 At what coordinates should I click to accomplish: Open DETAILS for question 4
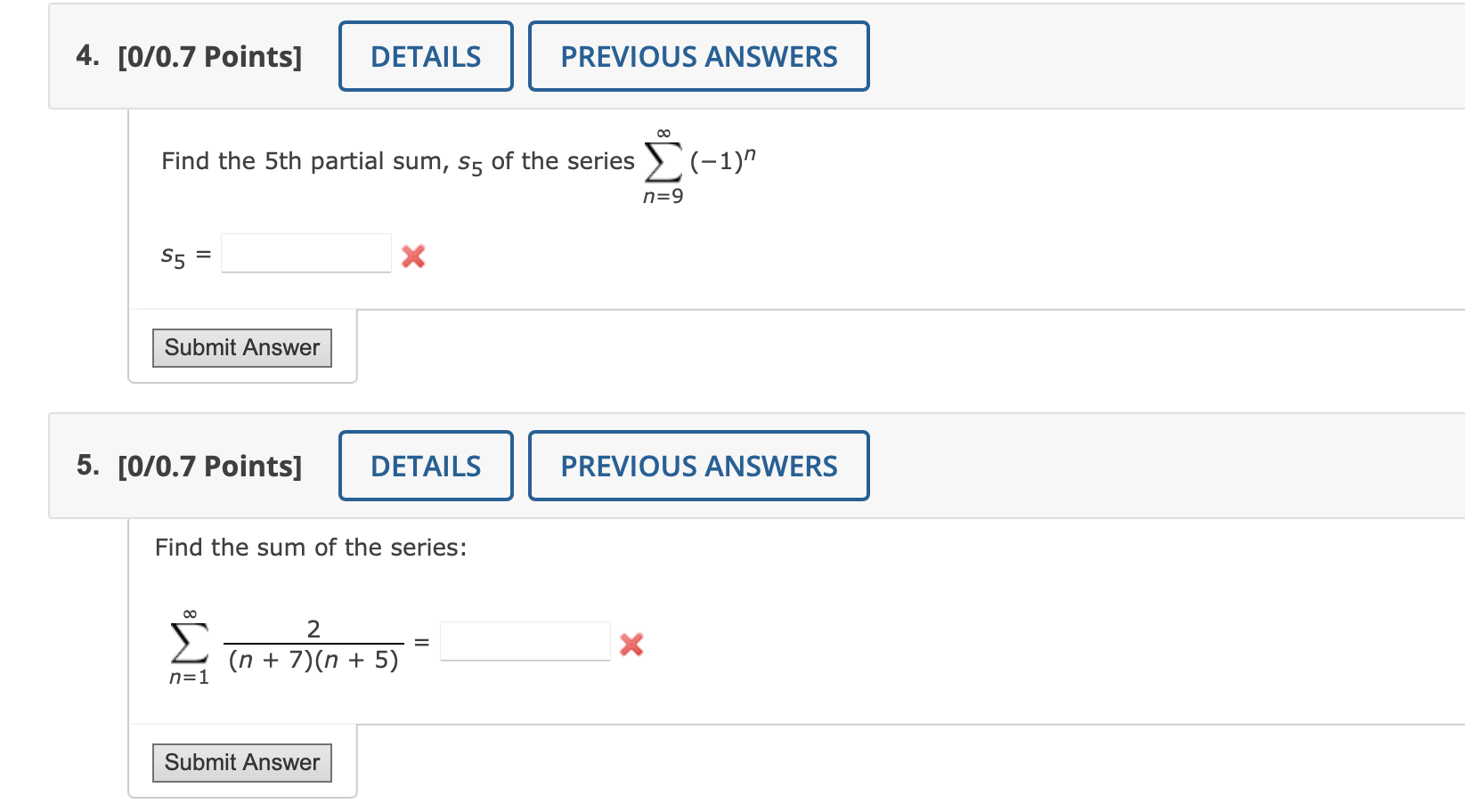[425, 56]
